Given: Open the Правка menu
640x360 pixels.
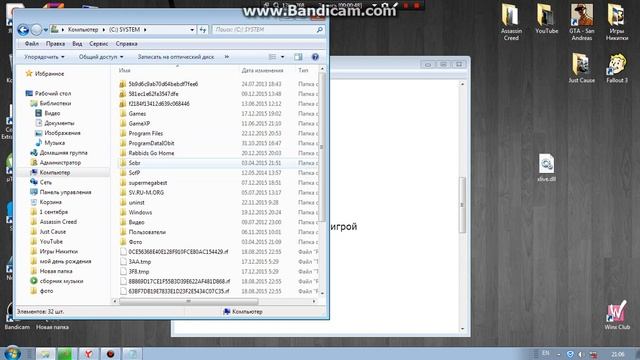Looking at the screenshot, I should click(x=55, y=44).
